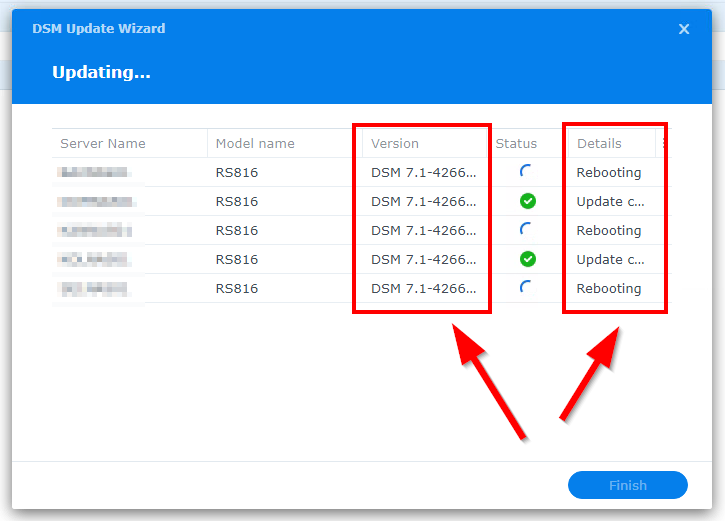The height and width of the screenshot is (521, 725).
Task: Click the Status column header
Action: [516, 143]
